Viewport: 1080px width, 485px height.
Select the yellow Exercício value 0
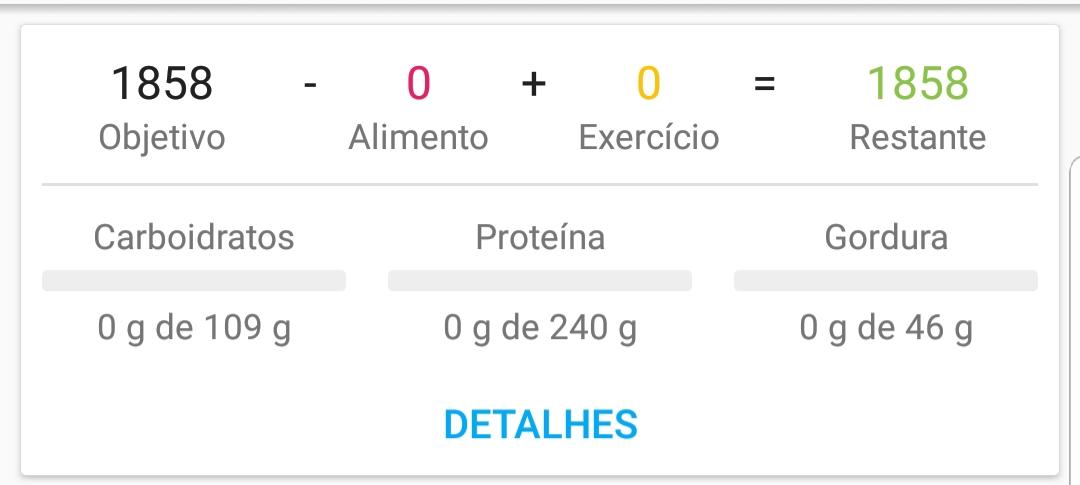pyautogui.click(x=649, y=83)
